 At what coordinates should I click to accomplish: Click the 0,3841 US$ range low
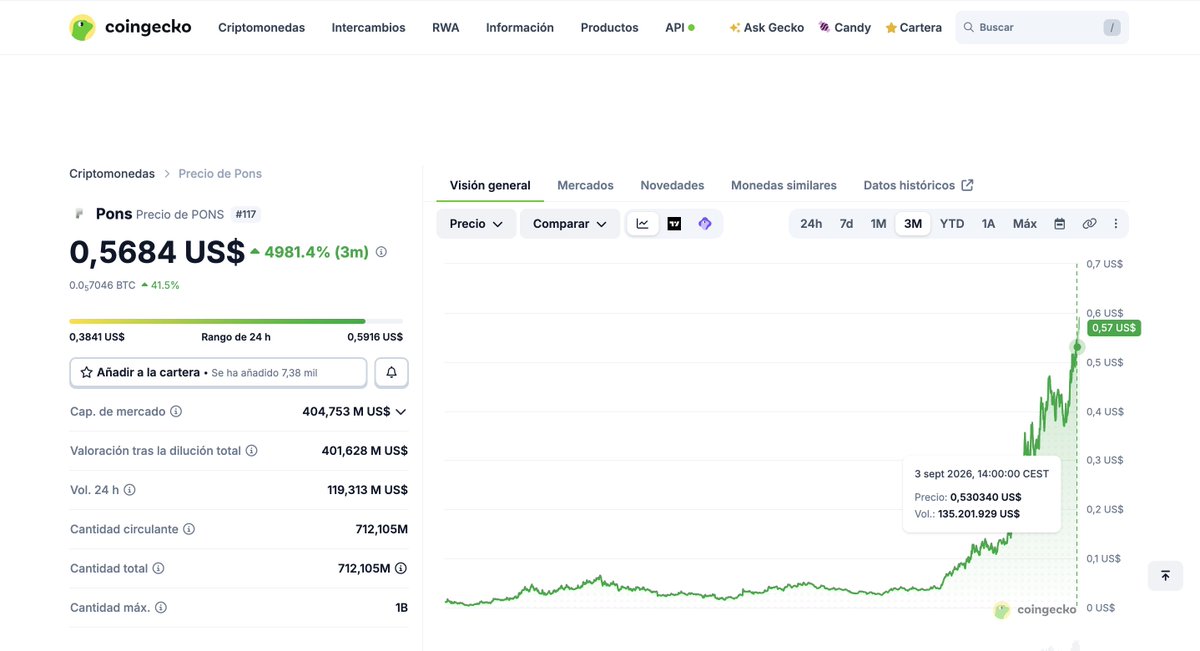coord(97,337)
